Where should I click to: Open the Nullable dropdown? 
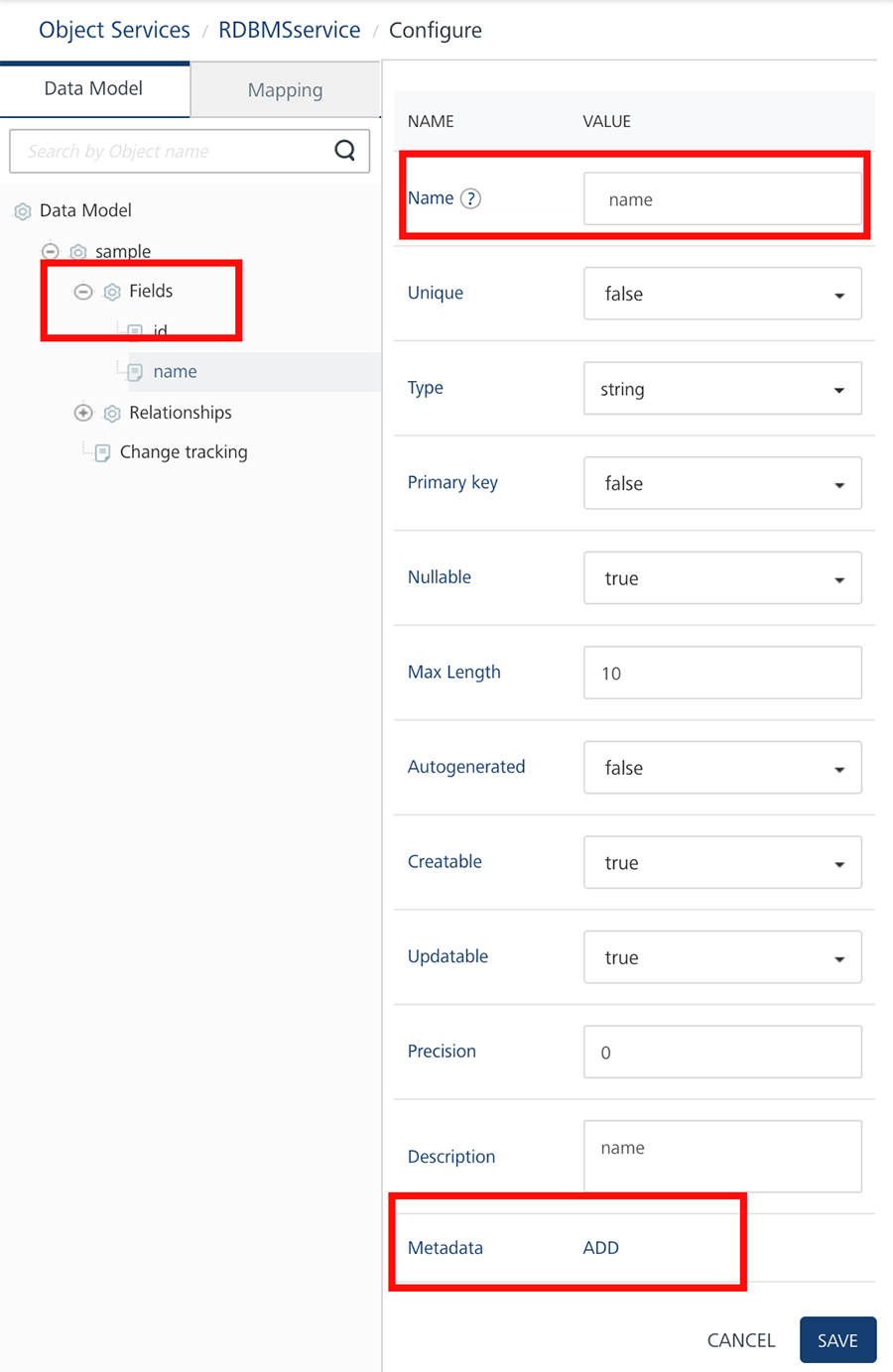tap(722, 578)
